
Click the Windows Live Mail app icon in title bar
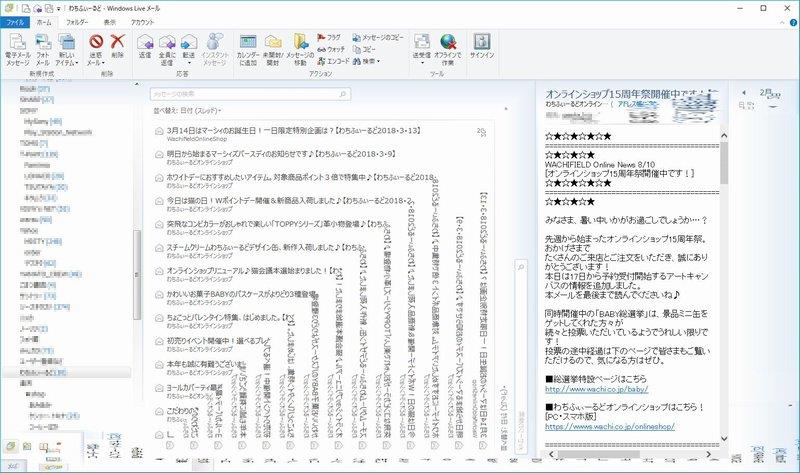pyautogui.click(x=8, y=8)
